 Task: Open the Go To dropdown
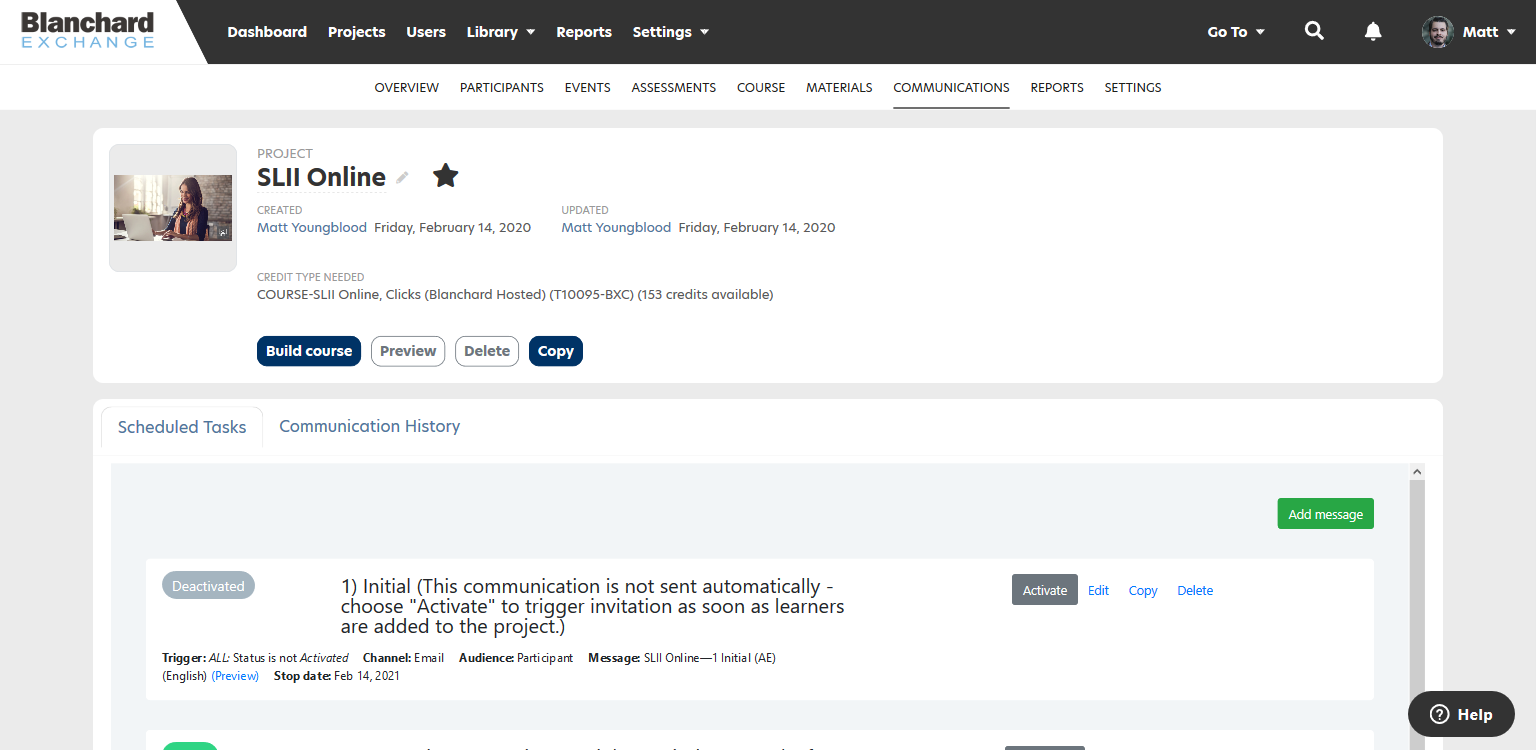point(1236,32)
